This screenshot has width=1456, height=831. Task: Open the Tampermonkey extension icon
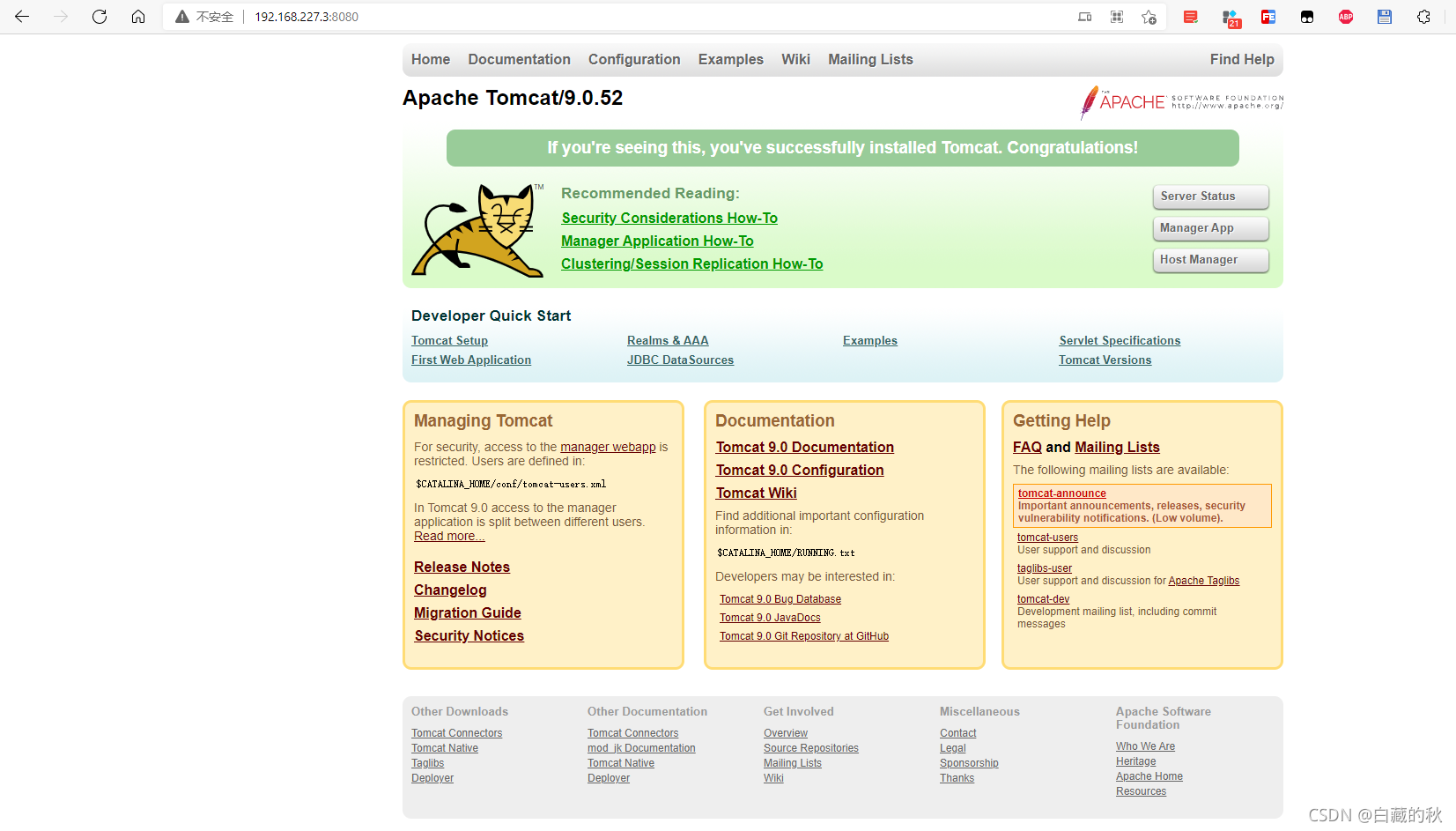pos(1307,17)
